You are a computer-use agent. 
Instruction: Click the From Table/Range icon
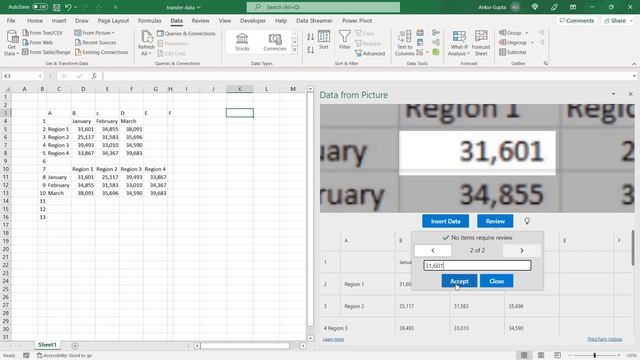point(25,52)
